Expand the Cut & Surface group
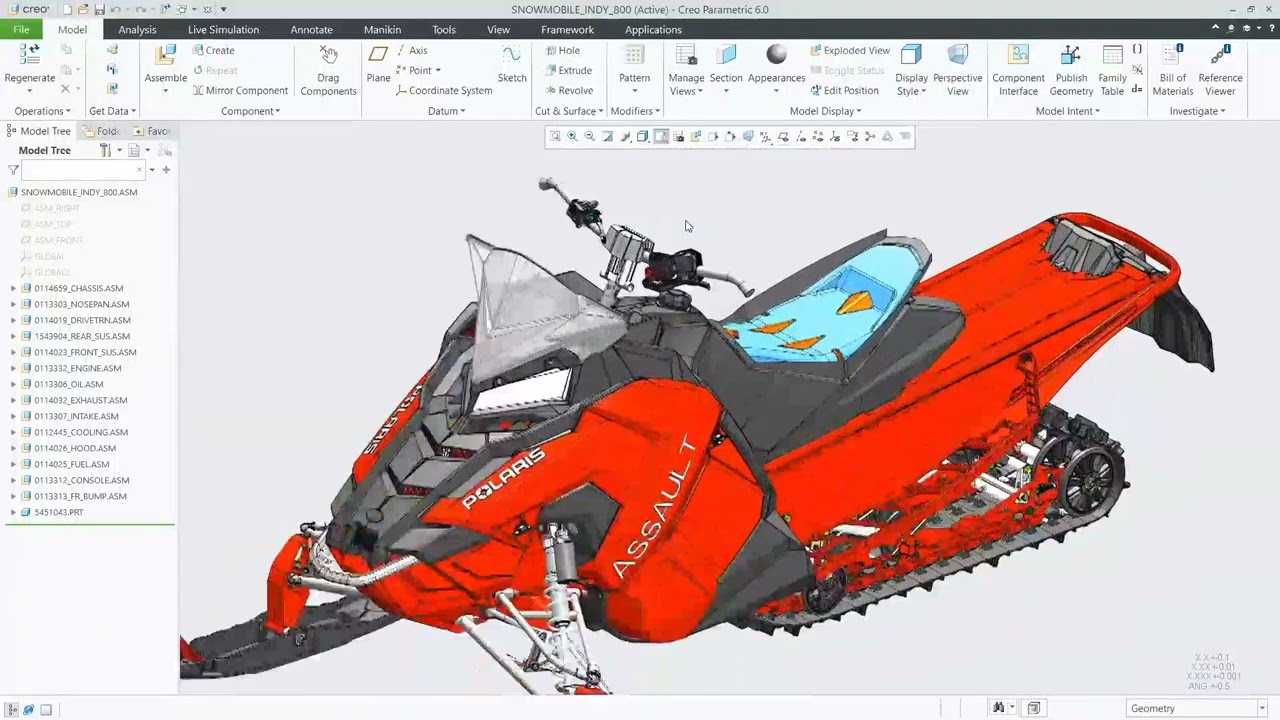The height and width of the screenshot is (720, 1280). point(569,111)
